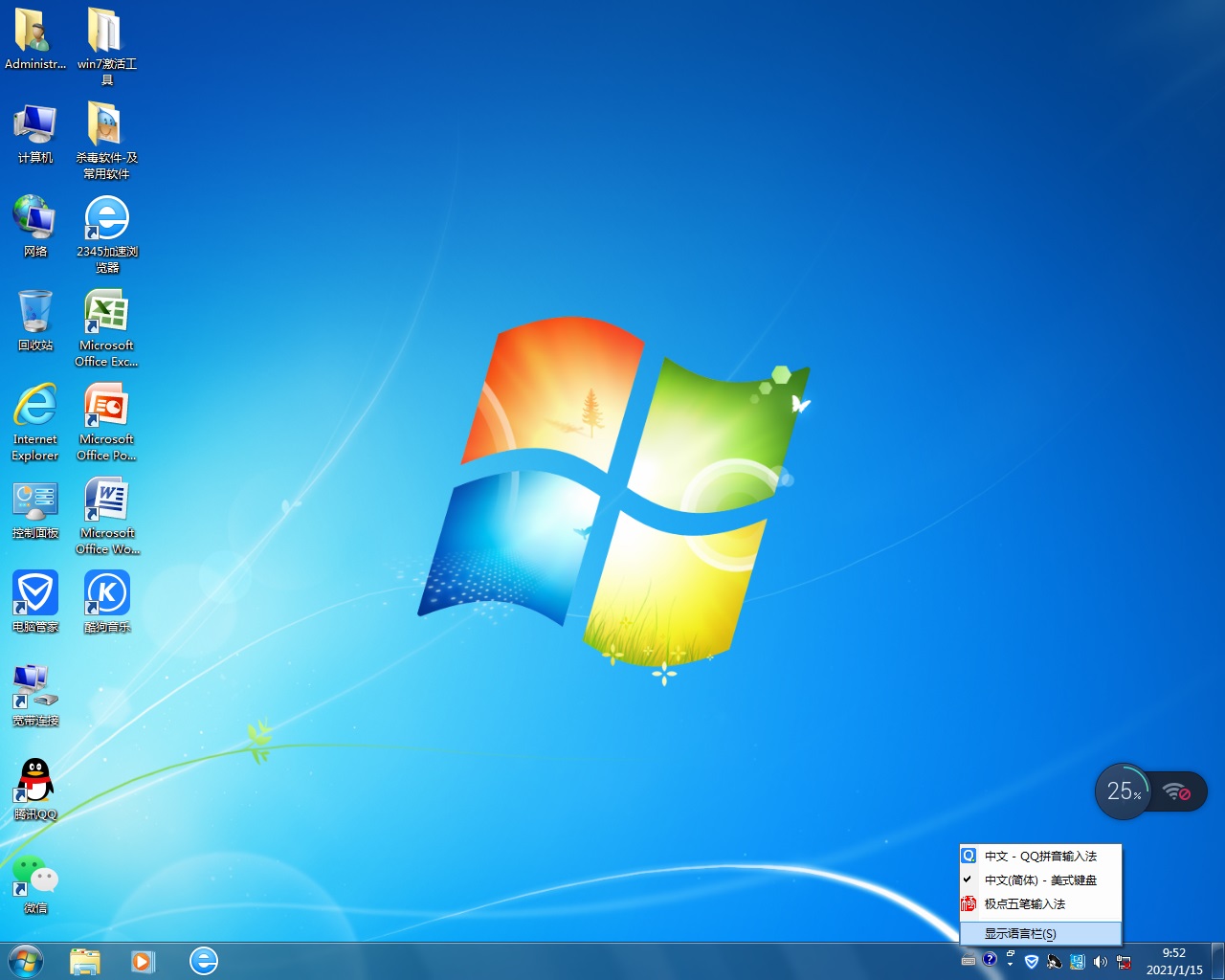Screen dimensions: 1225x980
Task: Open the 电脑管家 desktop shortcut
Action: (35, 594)
